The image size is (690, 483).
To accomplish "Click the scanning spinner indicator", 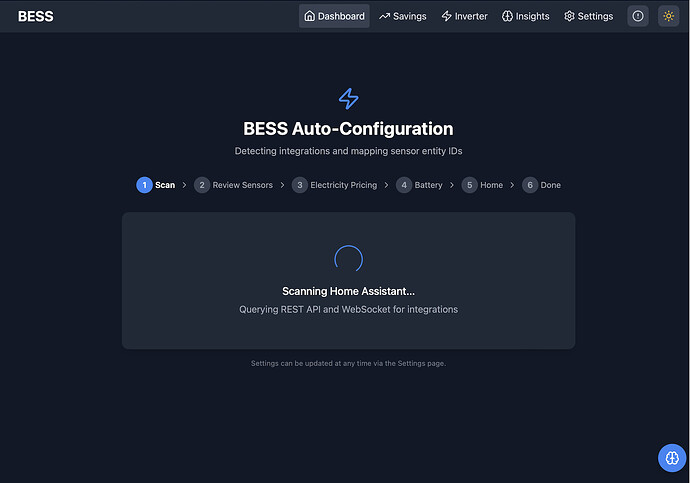I will point(349,259).
